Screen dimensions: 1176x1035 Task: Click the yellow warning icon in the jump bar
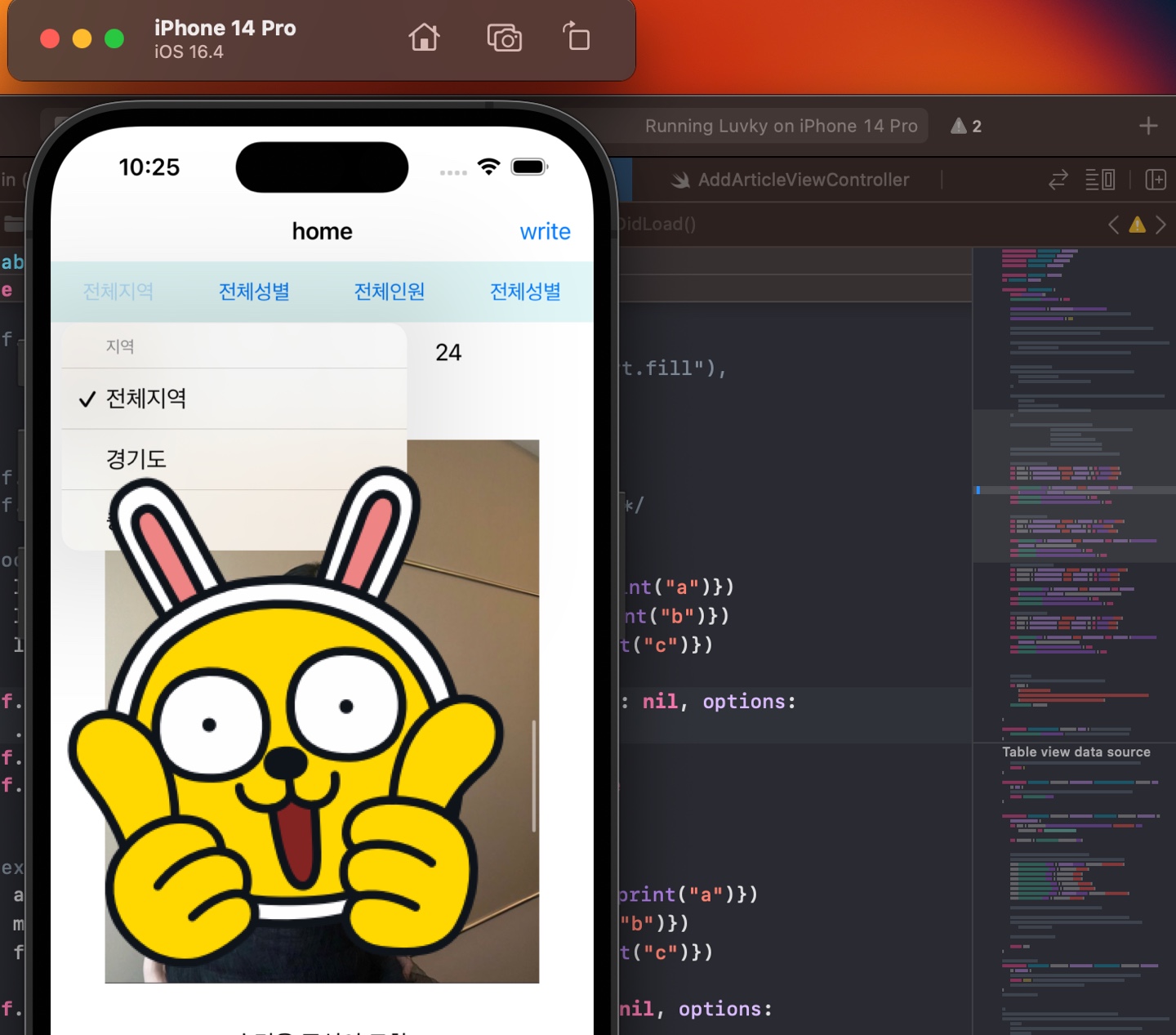1137,225
